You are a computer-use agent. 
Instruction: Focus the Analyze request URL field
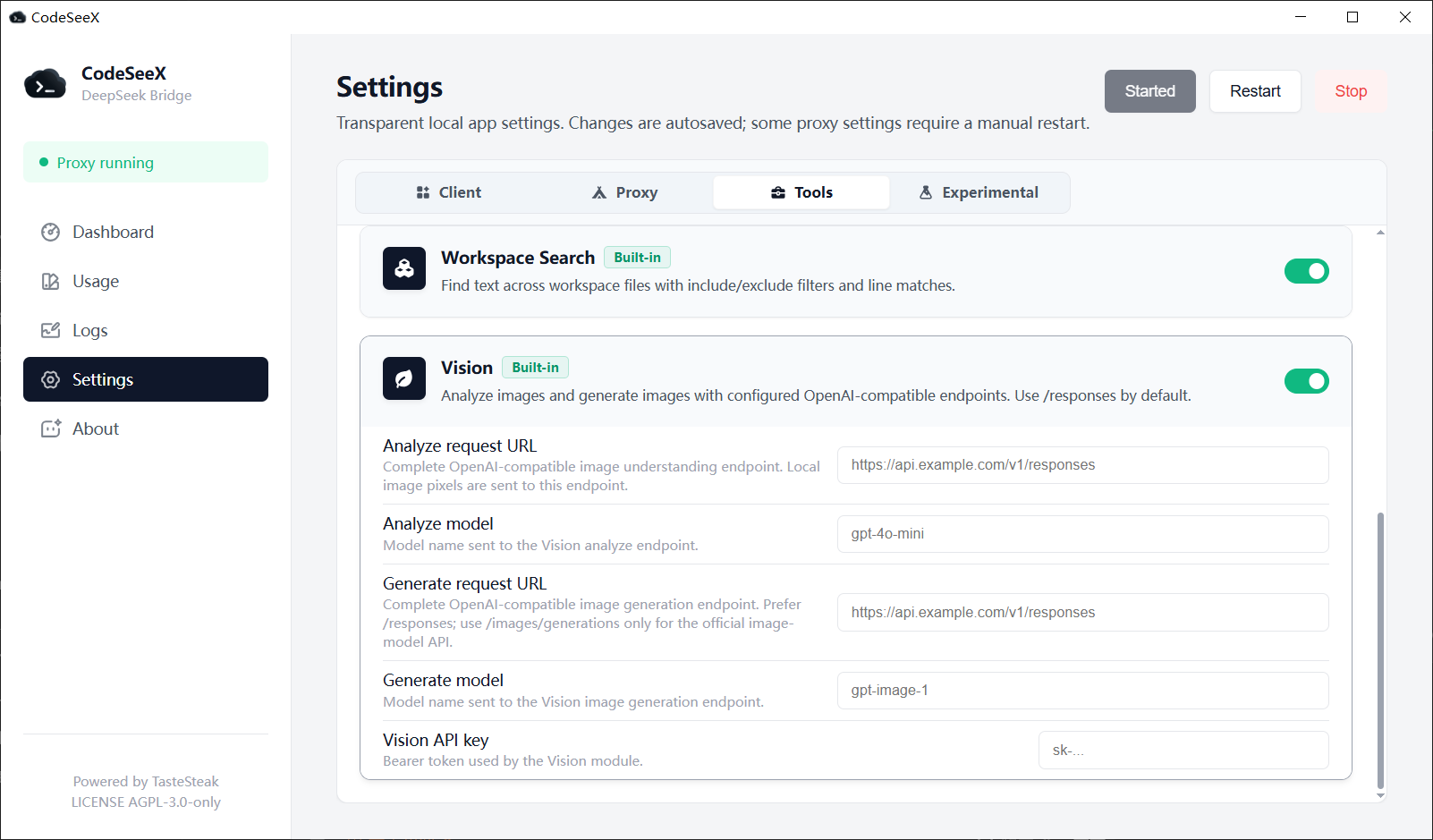(x=1083, y=465)
